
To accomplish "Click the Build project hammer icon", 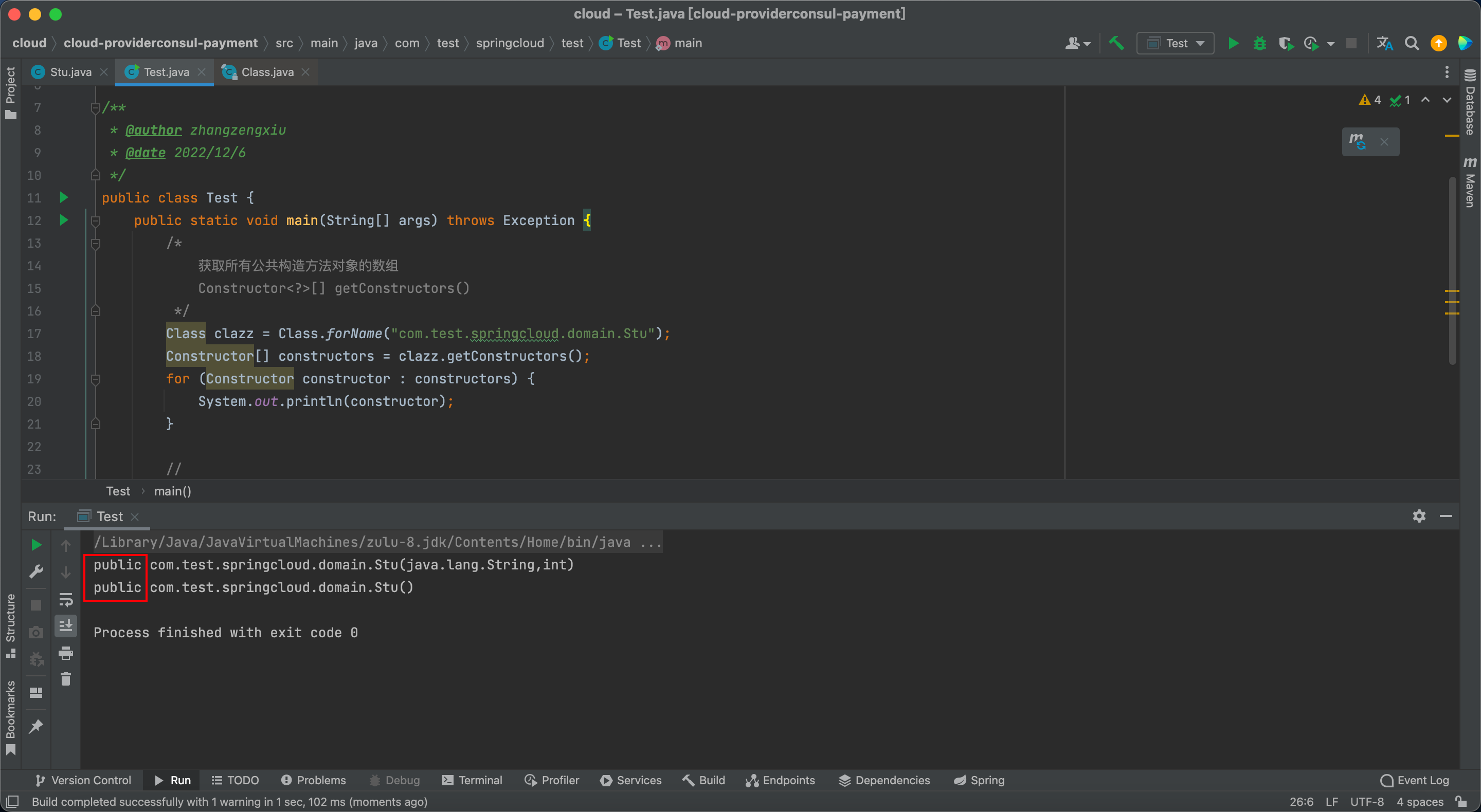I will 1116,43.
